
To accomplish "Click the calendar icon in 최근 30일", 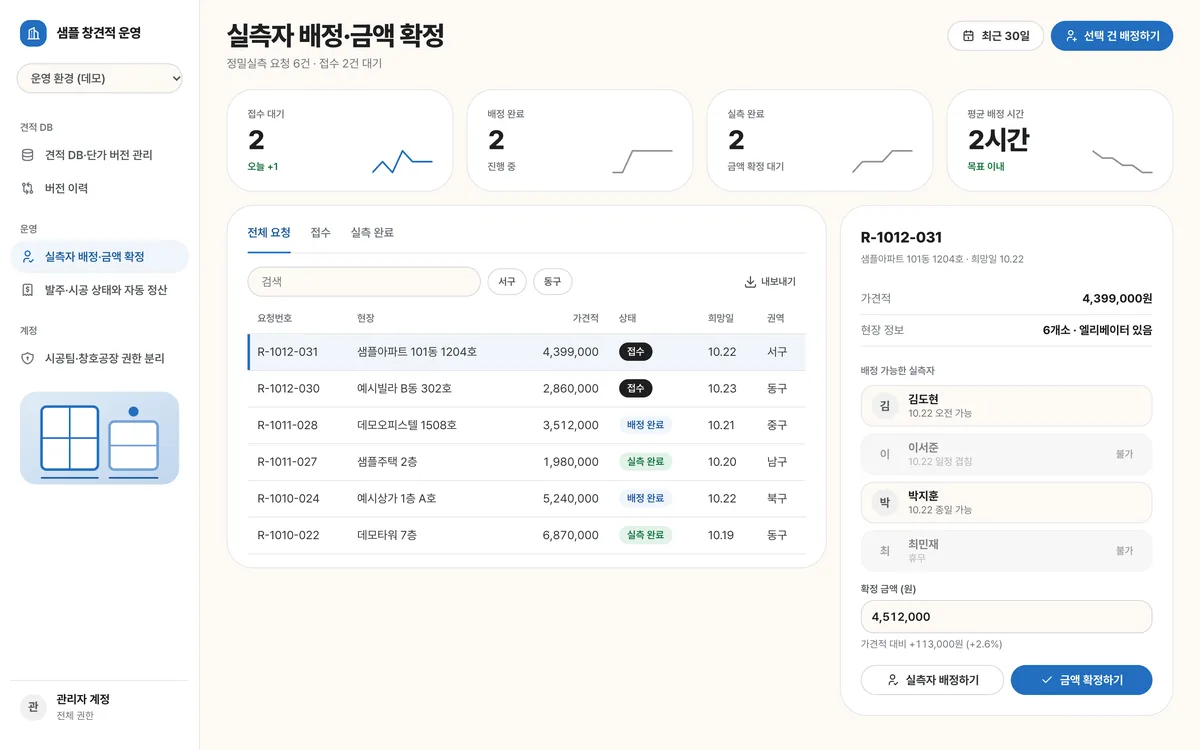I will tap(968, 36).
